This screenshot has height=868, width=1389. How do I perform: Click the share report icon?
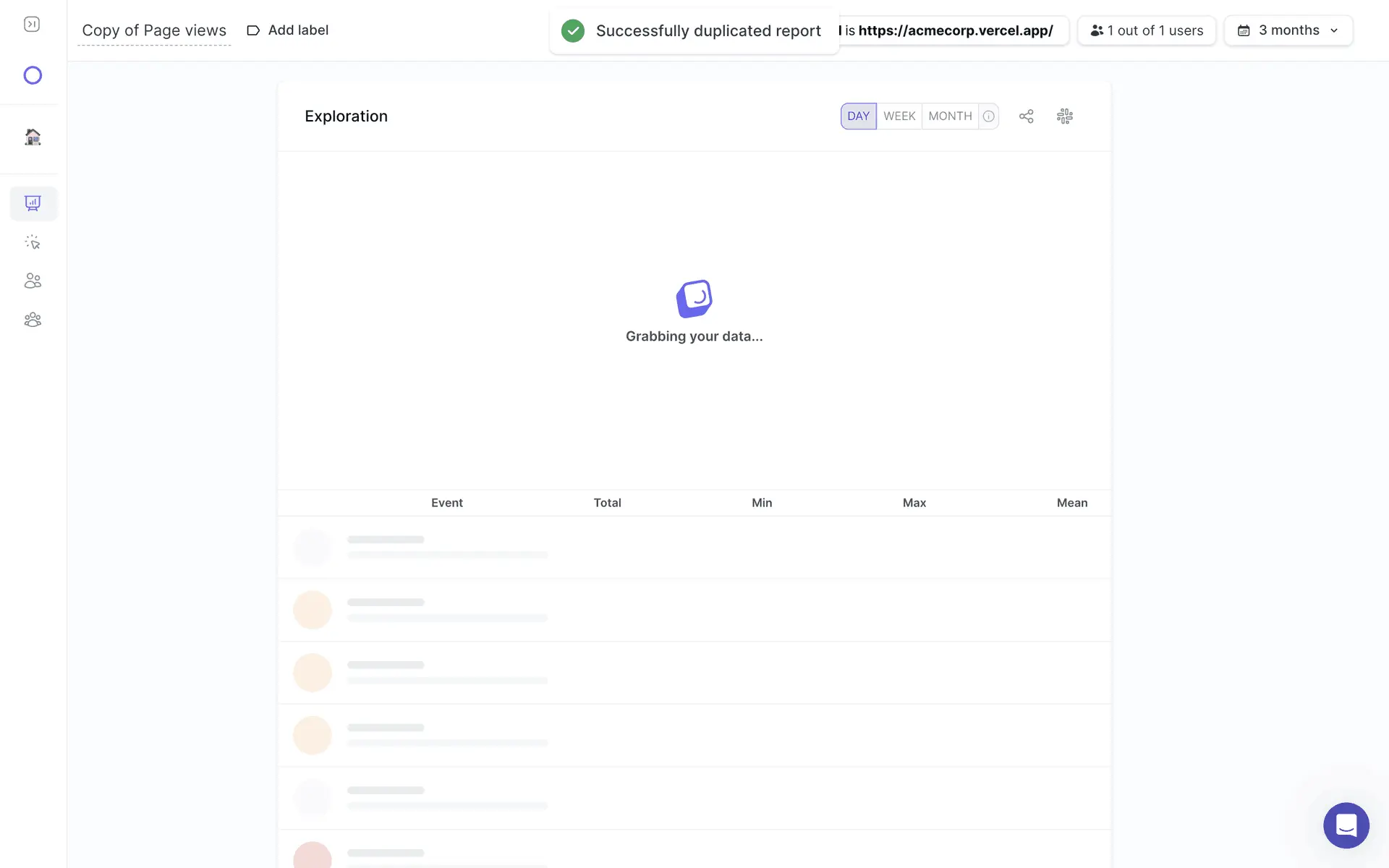(1026, 116)
